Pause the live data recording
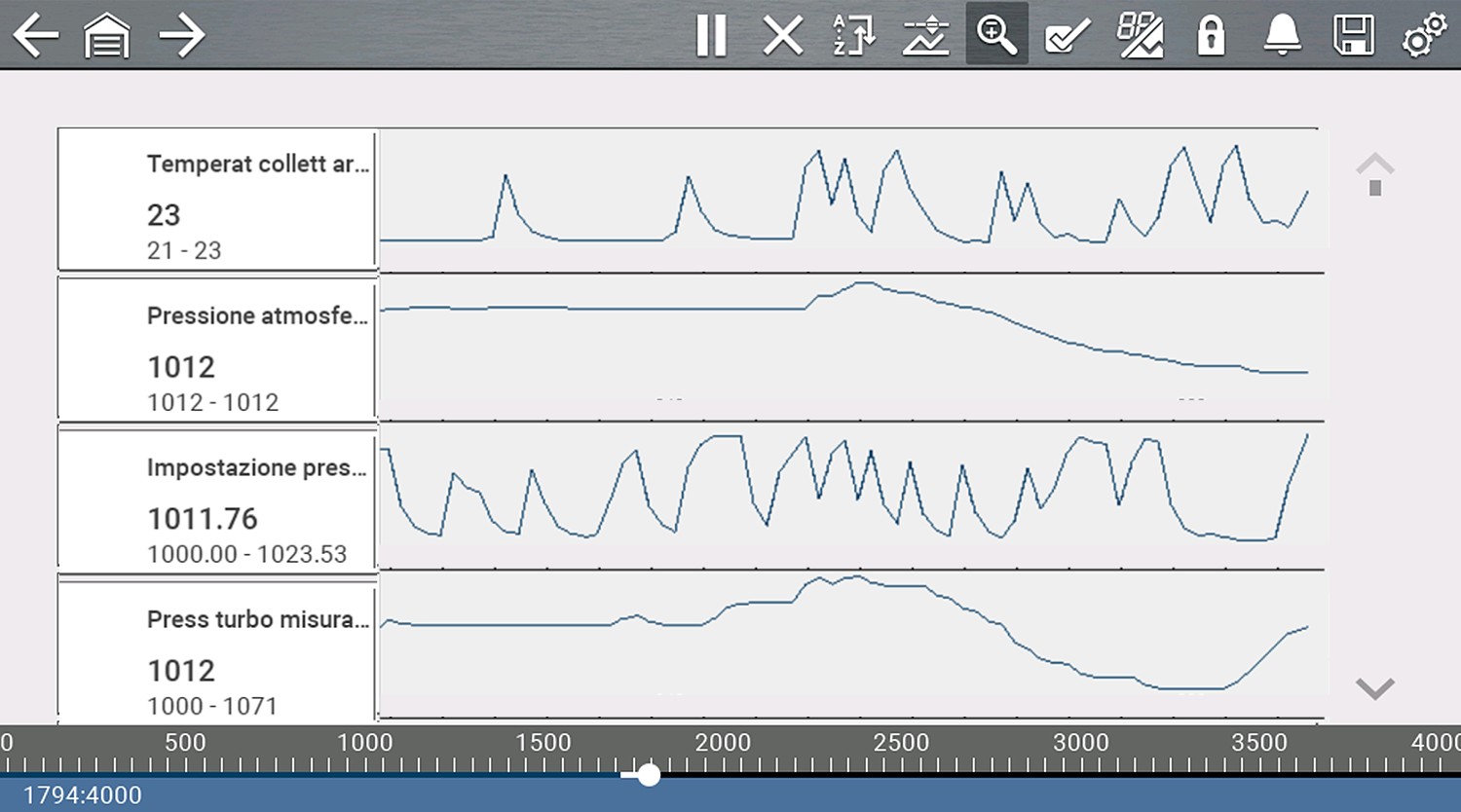Image resolution: width=1461 pixels, height=812 pixels. tap(711, 36)
